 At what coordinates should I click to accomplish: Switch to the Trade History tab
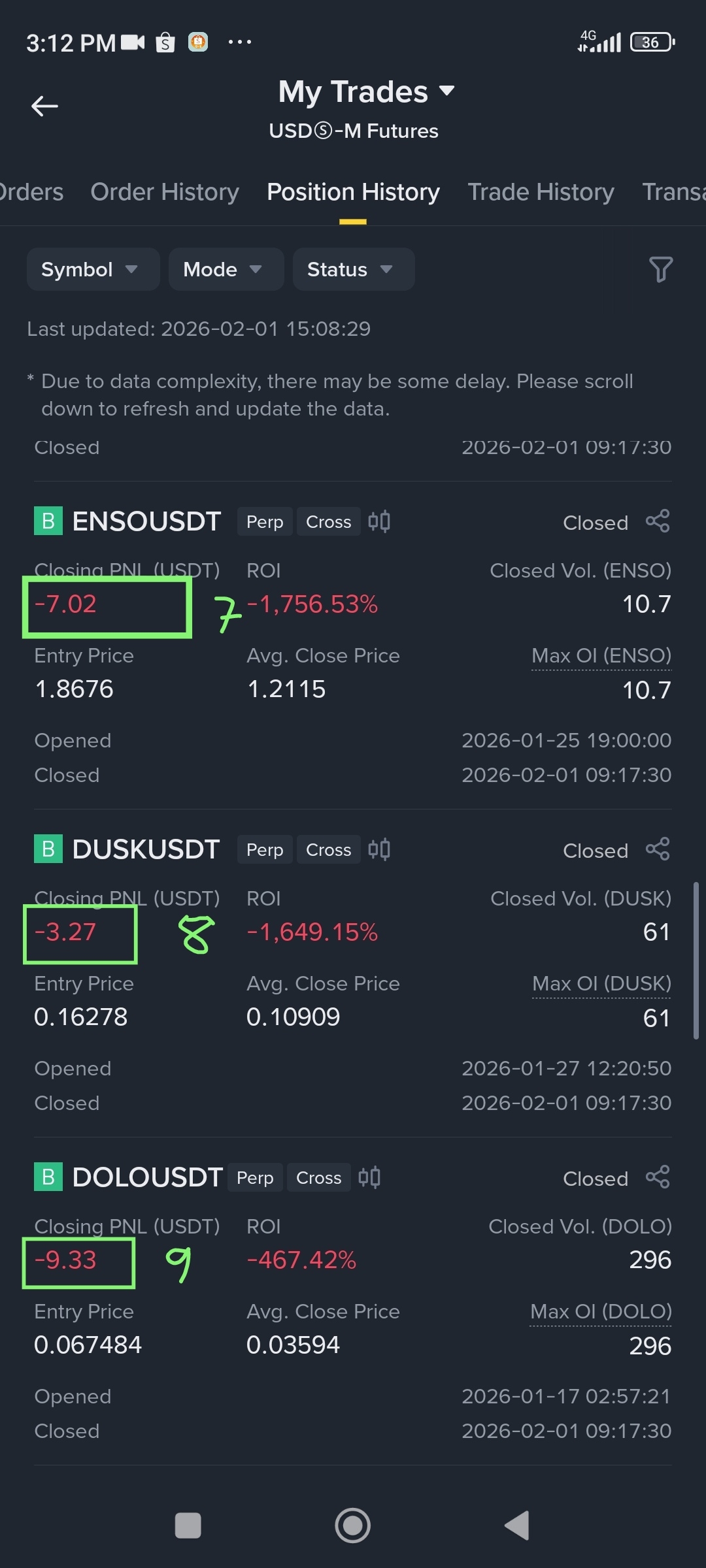[541, 192]
